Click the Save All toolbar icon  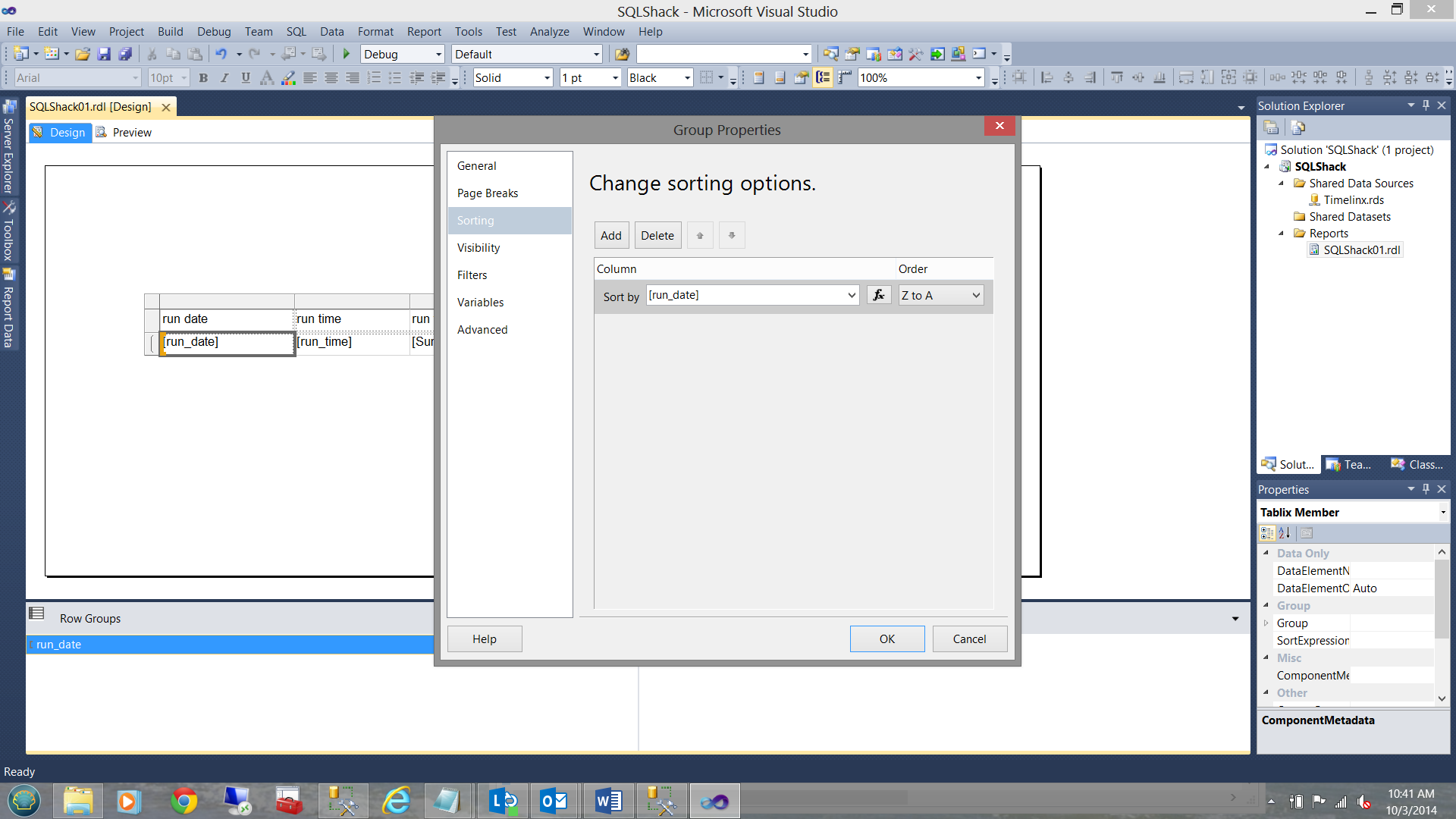pyautogui.click(x=125, y=54)
